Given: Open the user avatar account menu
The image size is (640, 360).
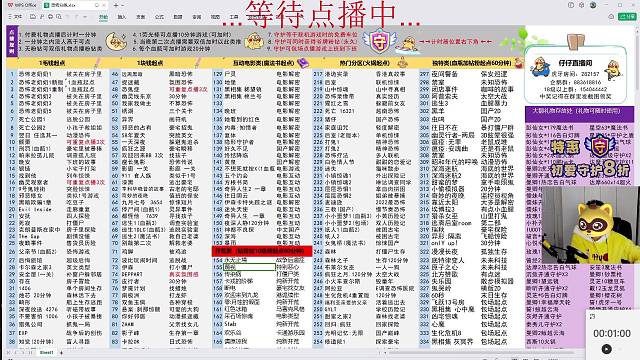Looking at the screenshot, I should [x=593, y=5].
